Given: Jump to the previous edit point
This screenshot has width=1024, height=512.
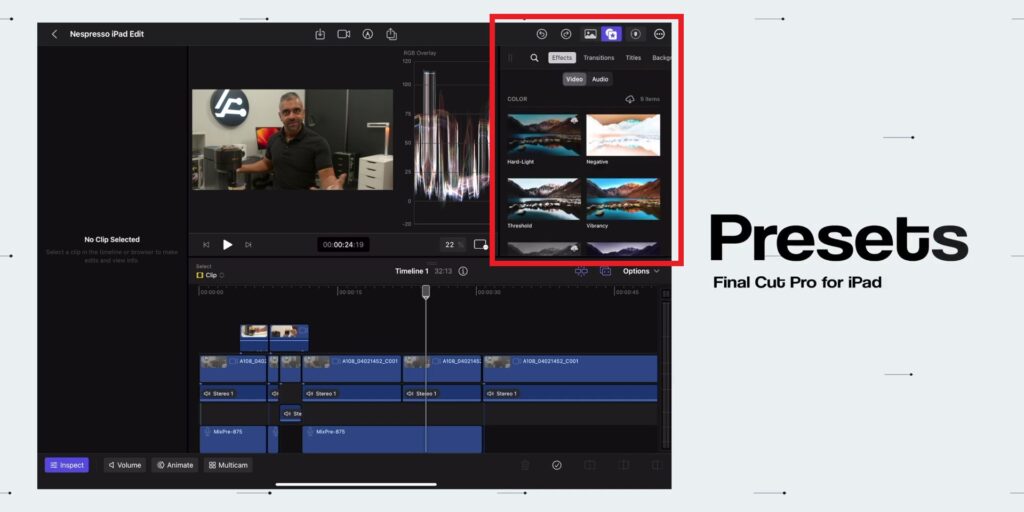Looking at the screenshot, I should pyautogui.click(x=206, y=245).
